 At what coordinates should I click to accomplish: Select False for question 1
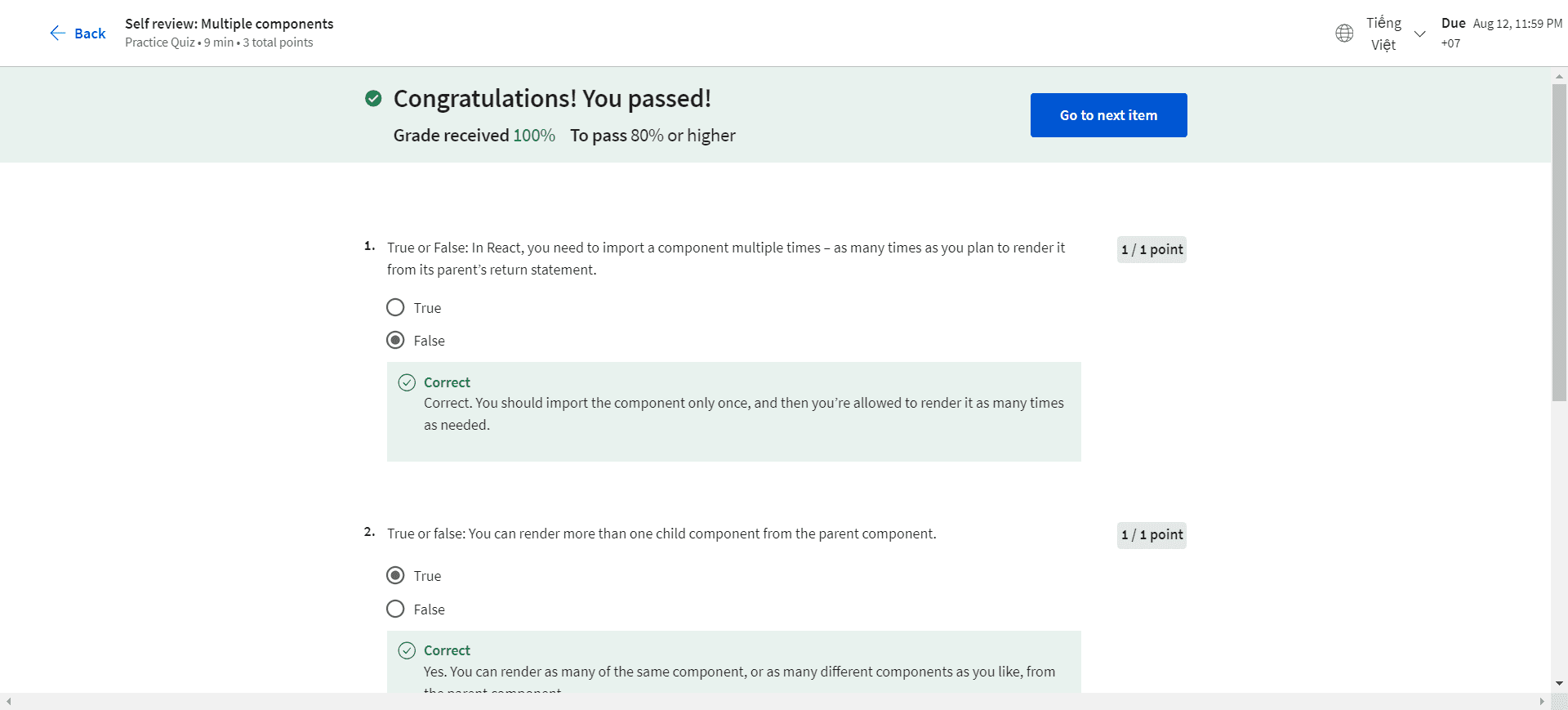[395, 341]
